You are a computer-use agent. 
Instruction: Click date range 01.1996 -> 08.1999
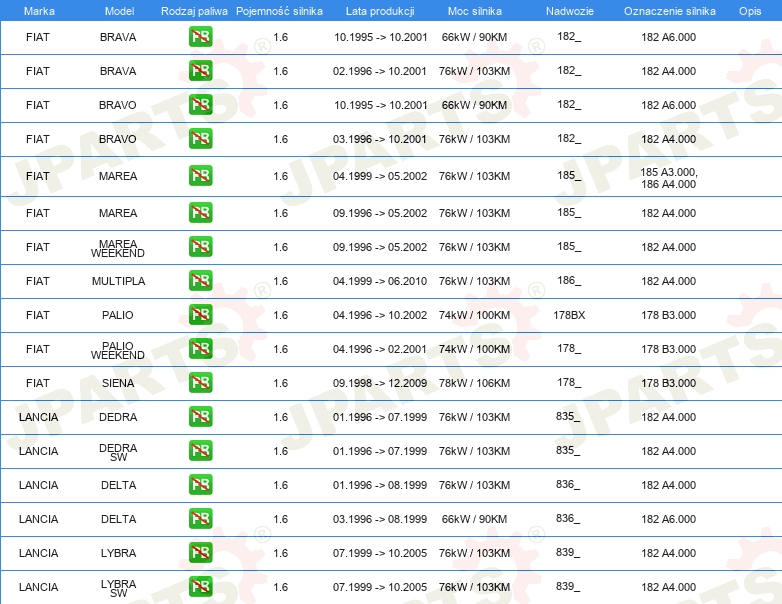(x=380, y=485)
